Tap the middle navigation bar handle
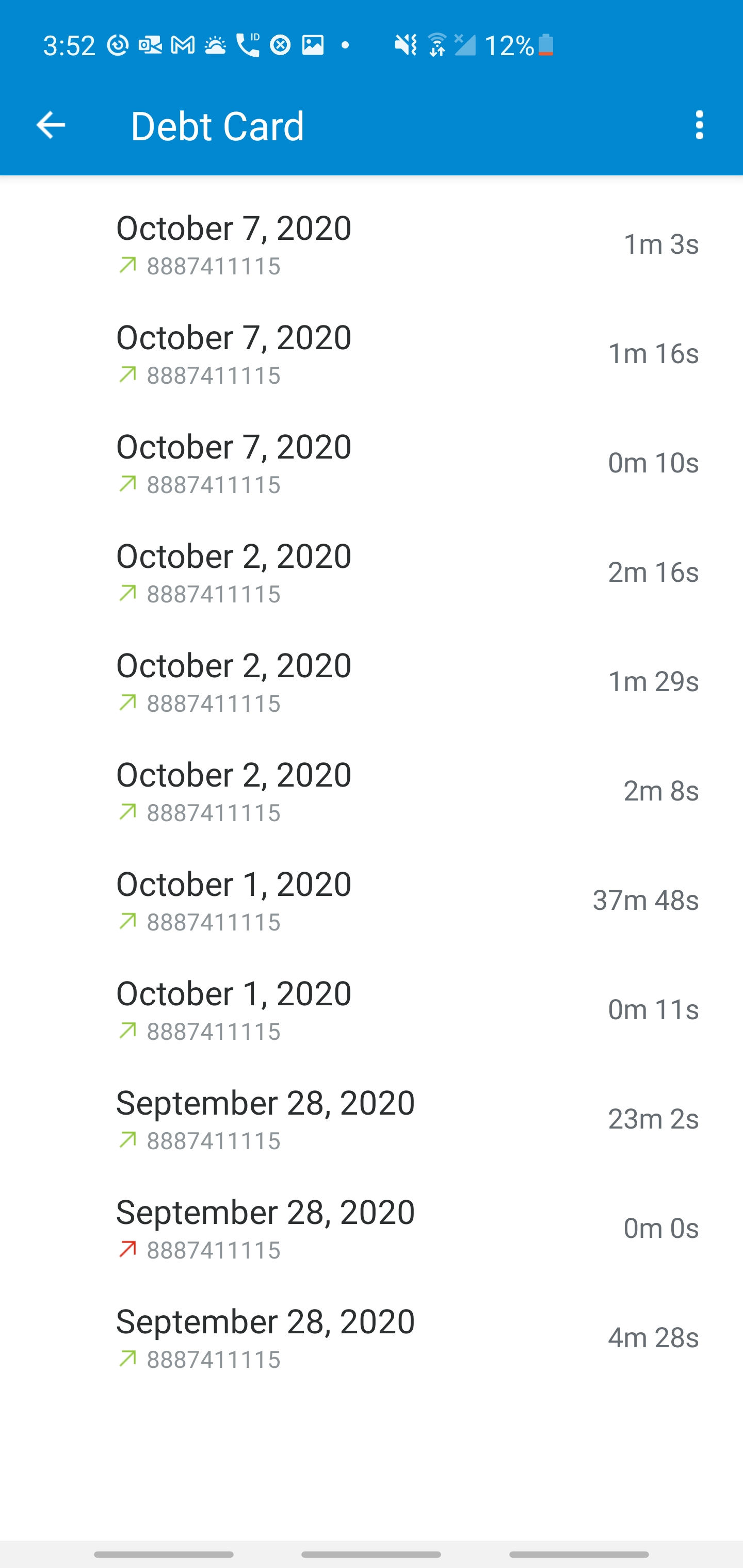The image size is (743, 1568). point(371,1554)
